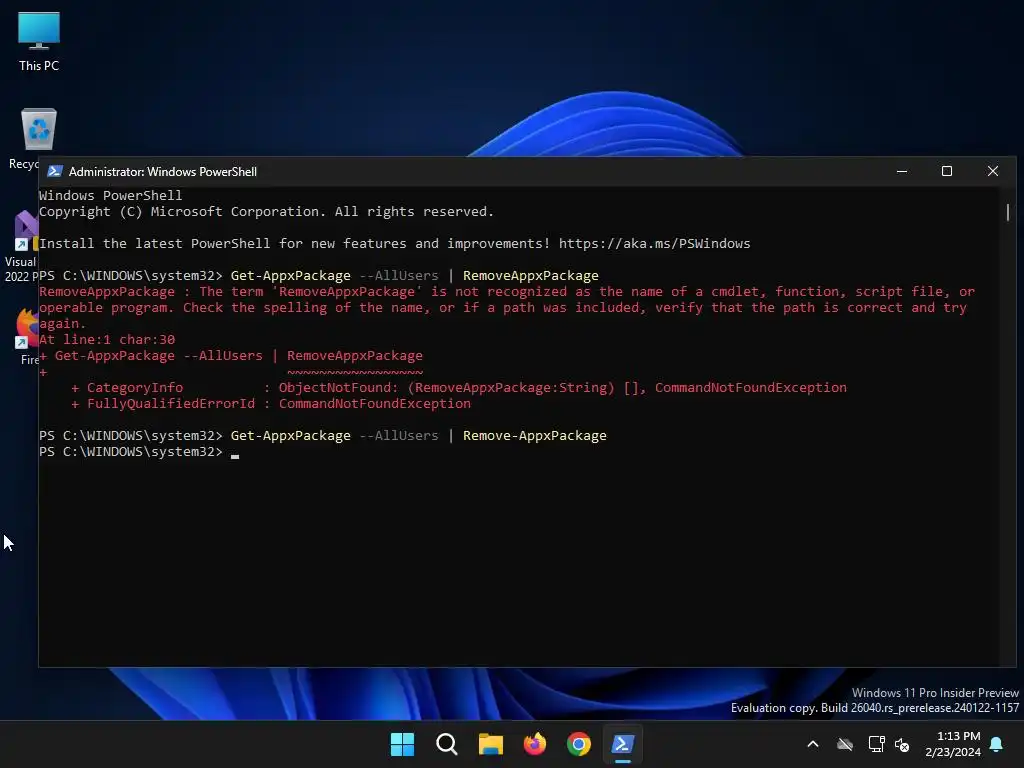
Task: Minimize the PowerShell window
Action: click(902, 172)
